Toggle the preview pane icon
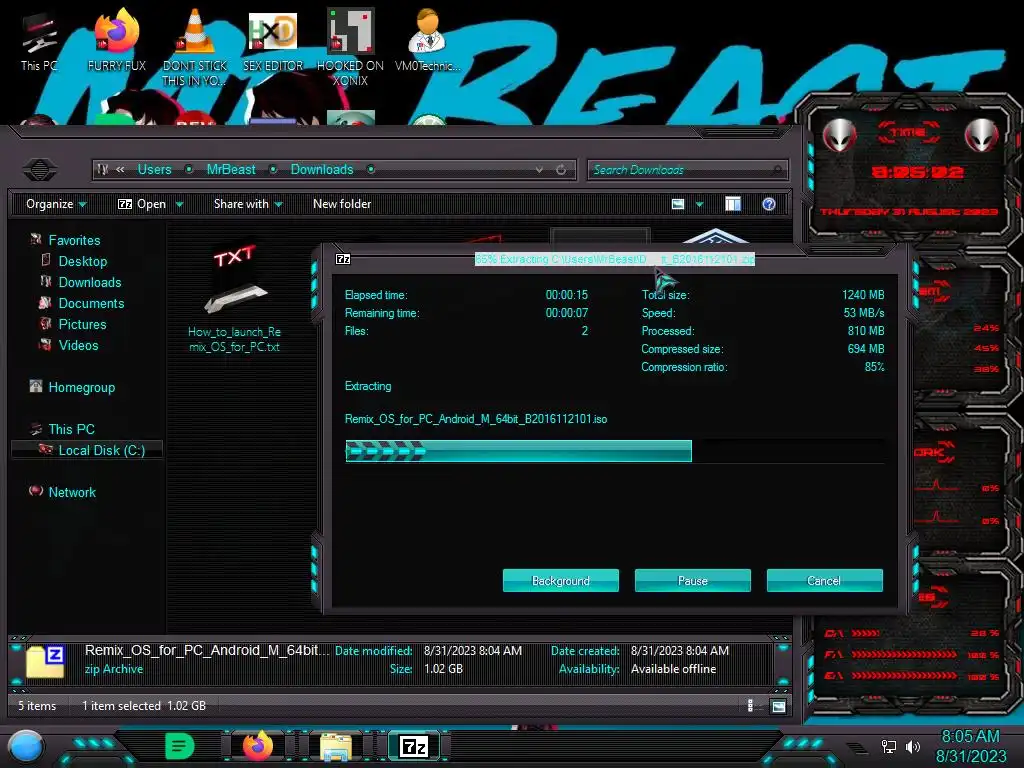The image size is (1024, 768). [733, 204]
